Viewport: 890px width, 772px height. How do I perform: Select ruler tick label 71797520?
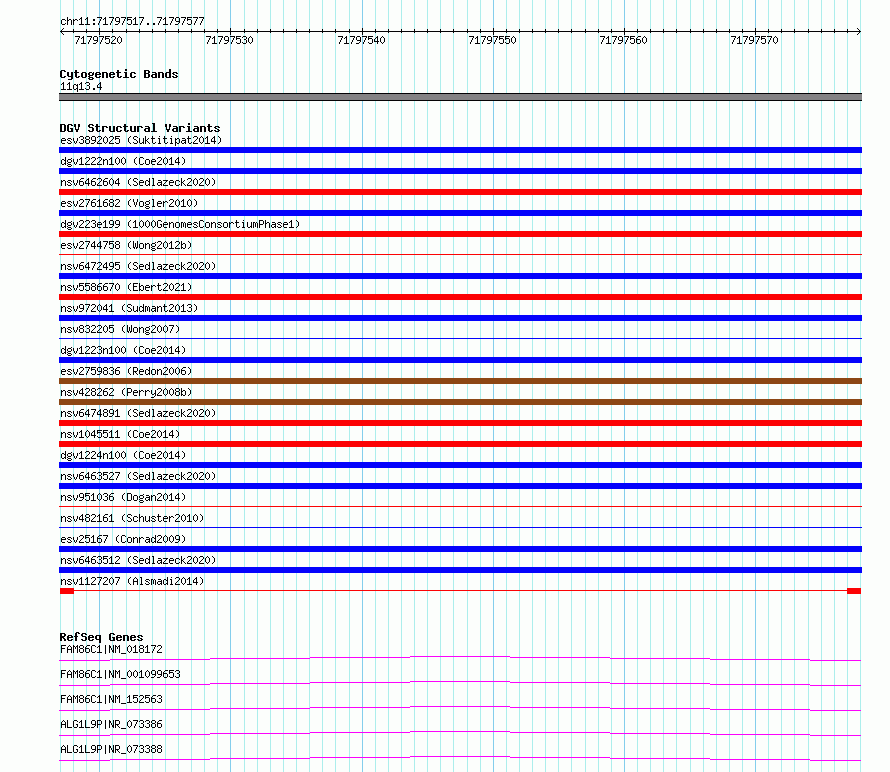(x=98, y=40)
